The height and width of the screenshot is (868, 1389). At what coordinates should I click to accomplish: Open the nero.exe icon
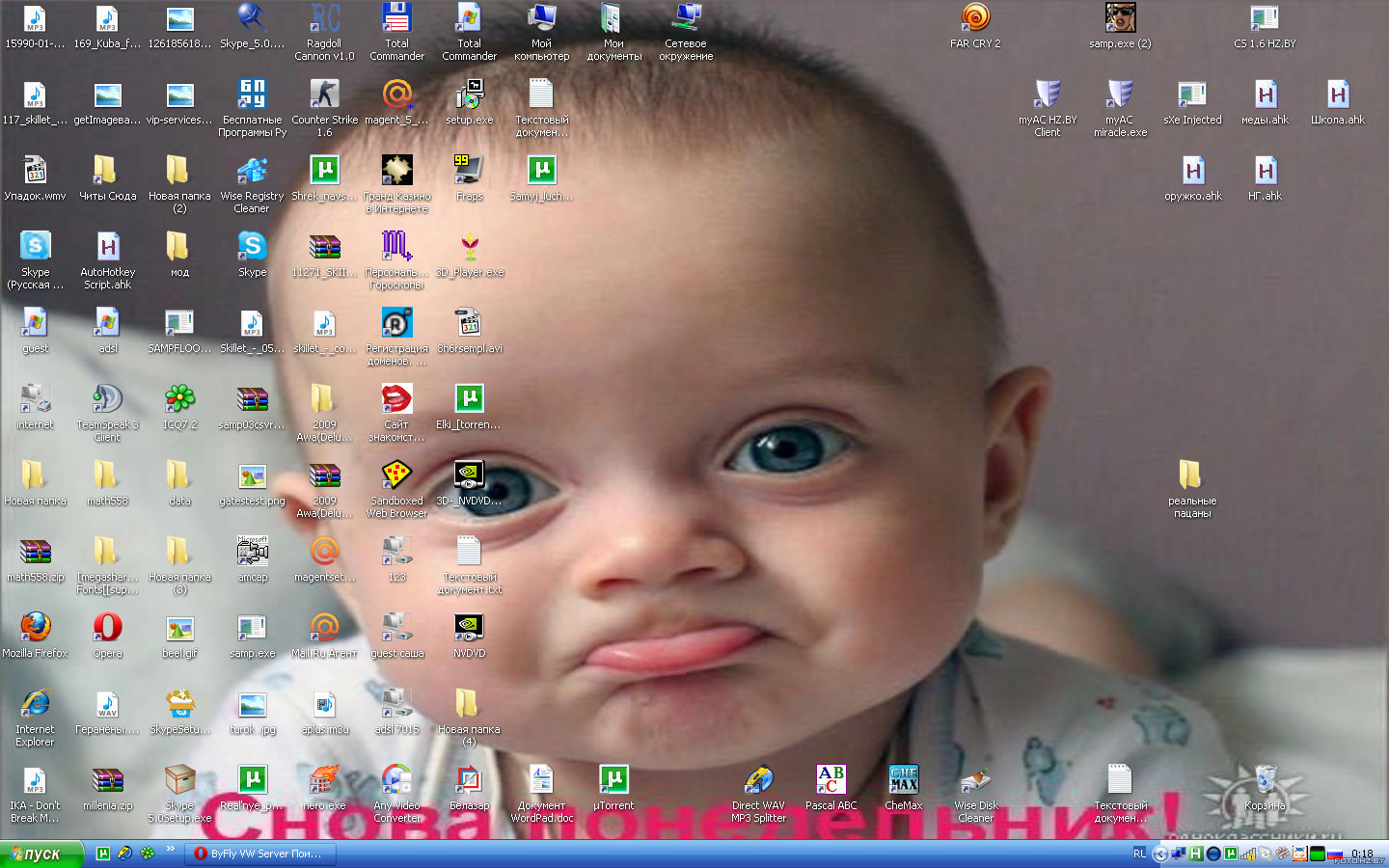tap(324, 788)
